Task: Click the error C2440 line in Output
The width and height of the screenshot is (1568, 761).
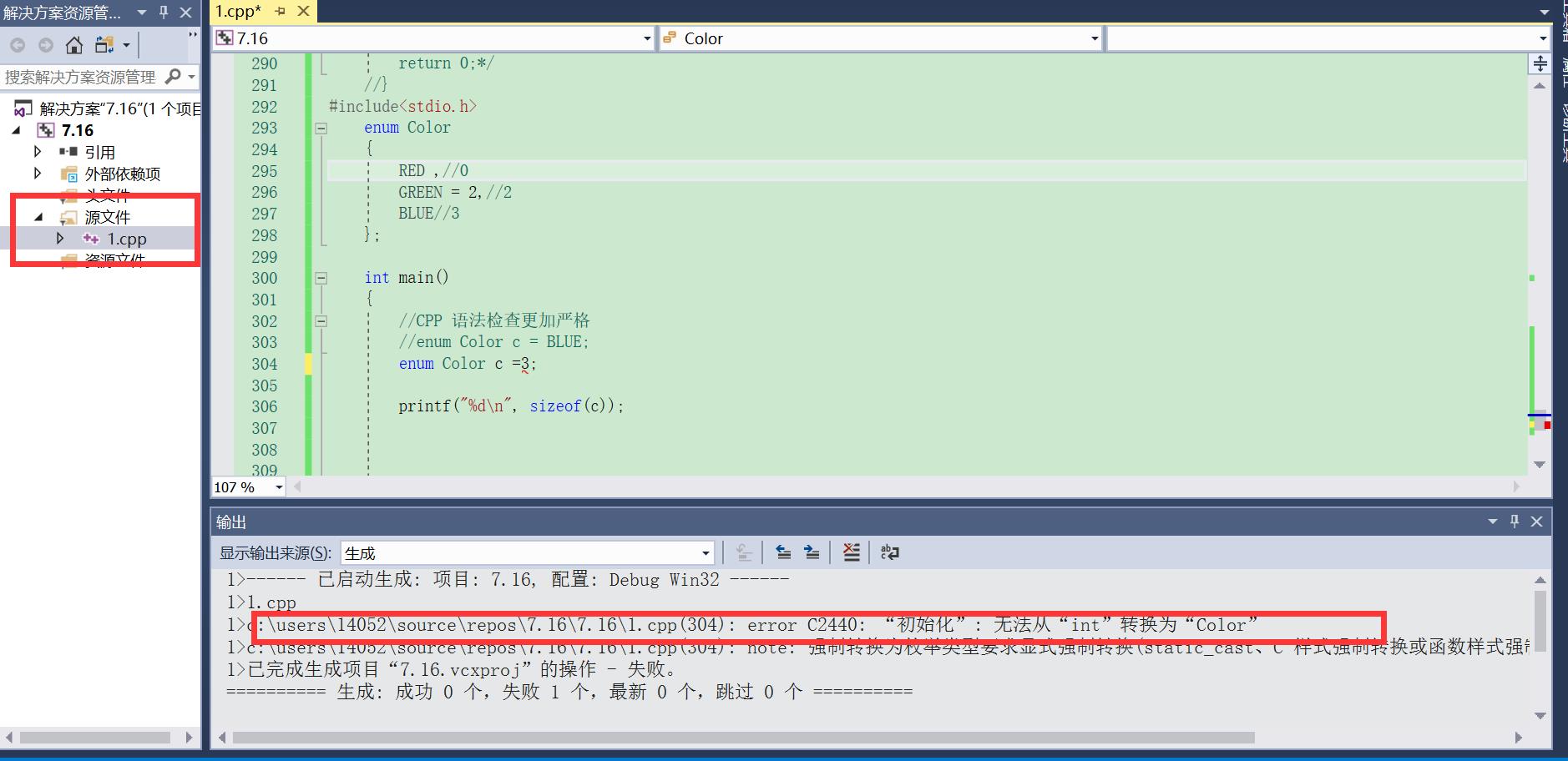Action: [x=742, y=625]
